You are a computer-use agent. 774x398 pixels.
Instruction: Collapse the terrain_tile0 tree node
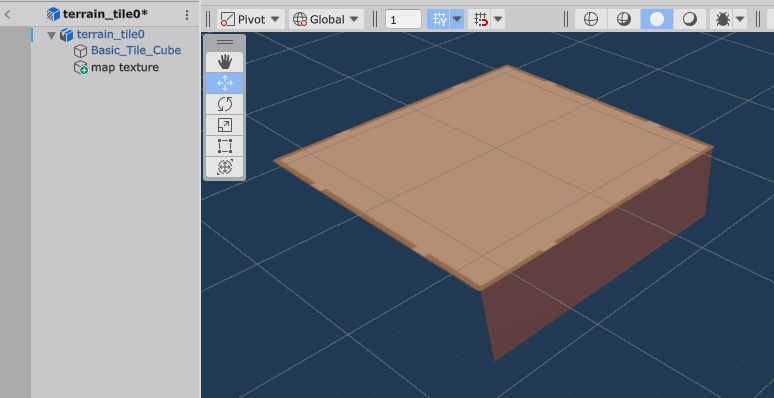pyautogui.click(x=51, y=35)
